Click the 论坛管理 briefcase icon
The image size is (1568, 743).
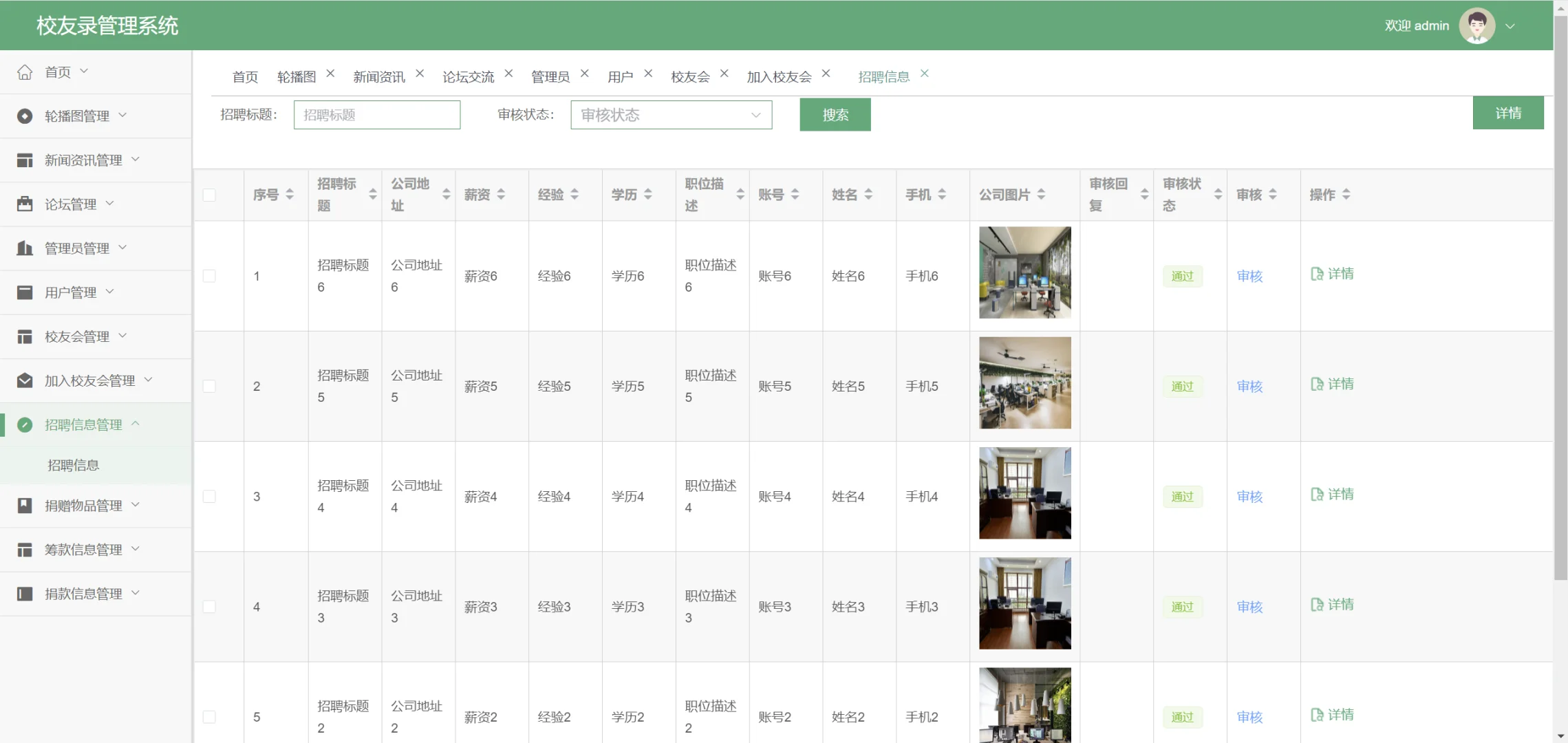coord(25,204)
